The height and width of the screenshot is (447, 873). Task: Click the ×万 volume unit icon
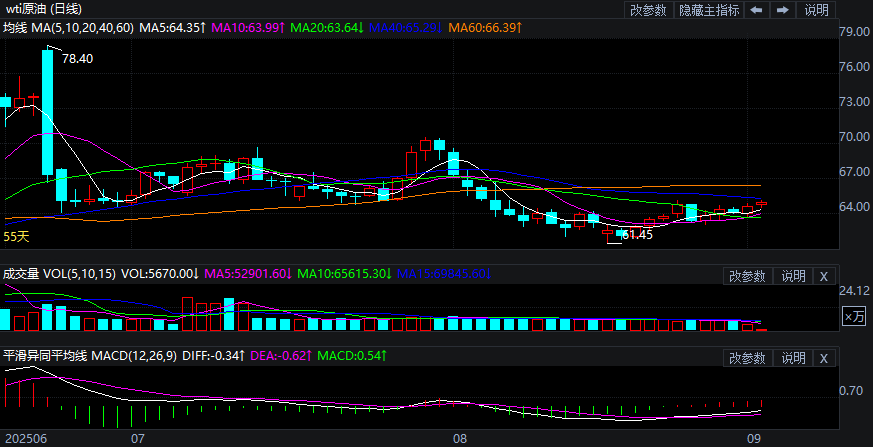click(x=854, y=316)
